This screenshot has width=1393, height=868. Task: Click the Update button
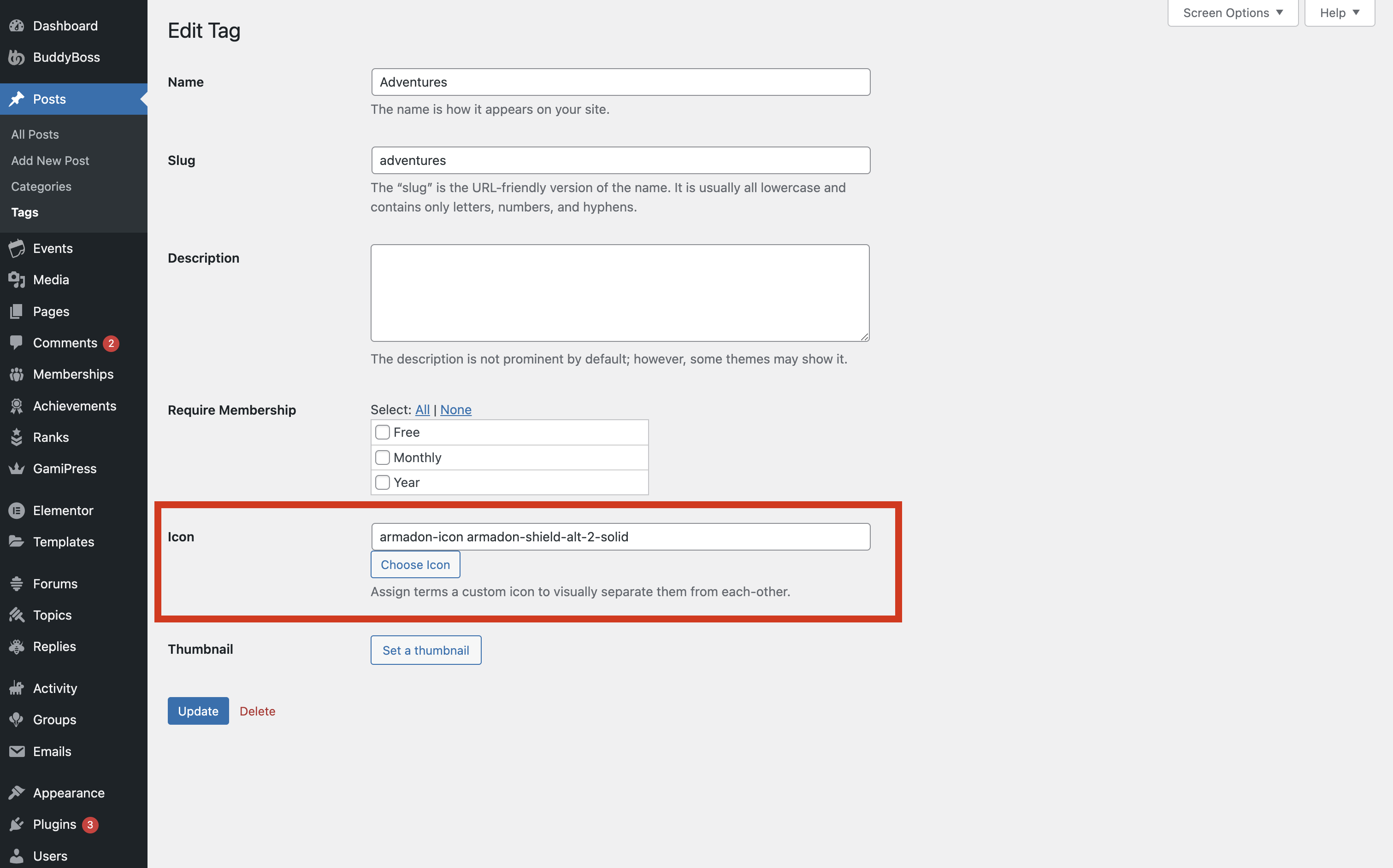[198, 711]
